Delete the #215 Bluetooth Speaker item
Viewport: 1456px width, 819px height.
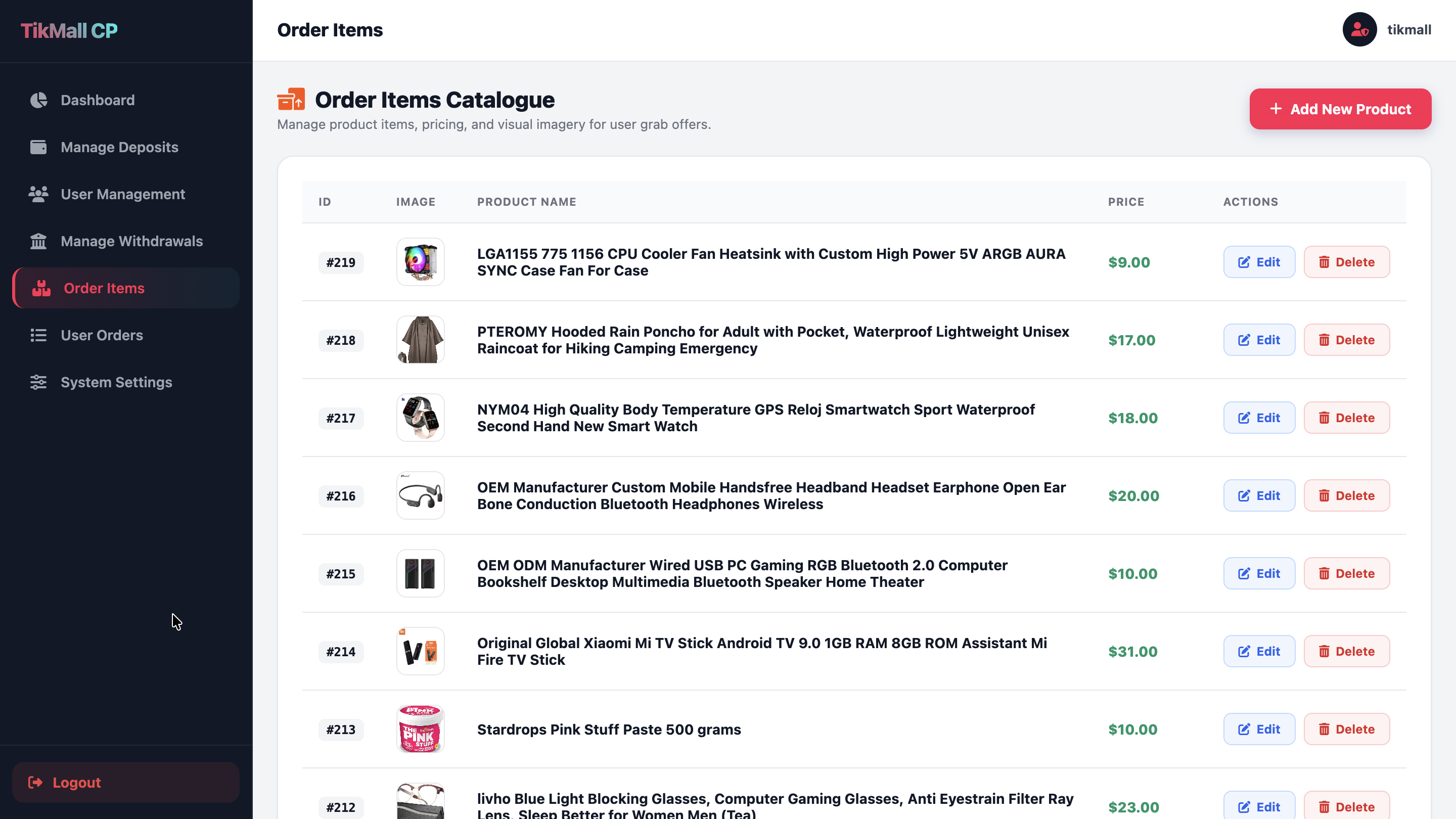click(x=1346, y=573)
